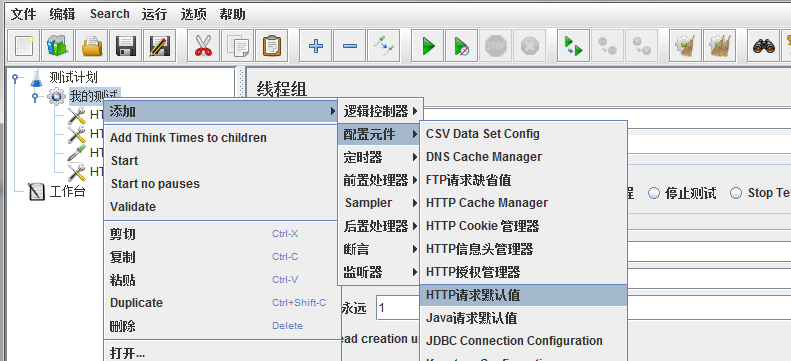Click the Toggle element enabled icon

pyautogui.click(x=383, y=46)
